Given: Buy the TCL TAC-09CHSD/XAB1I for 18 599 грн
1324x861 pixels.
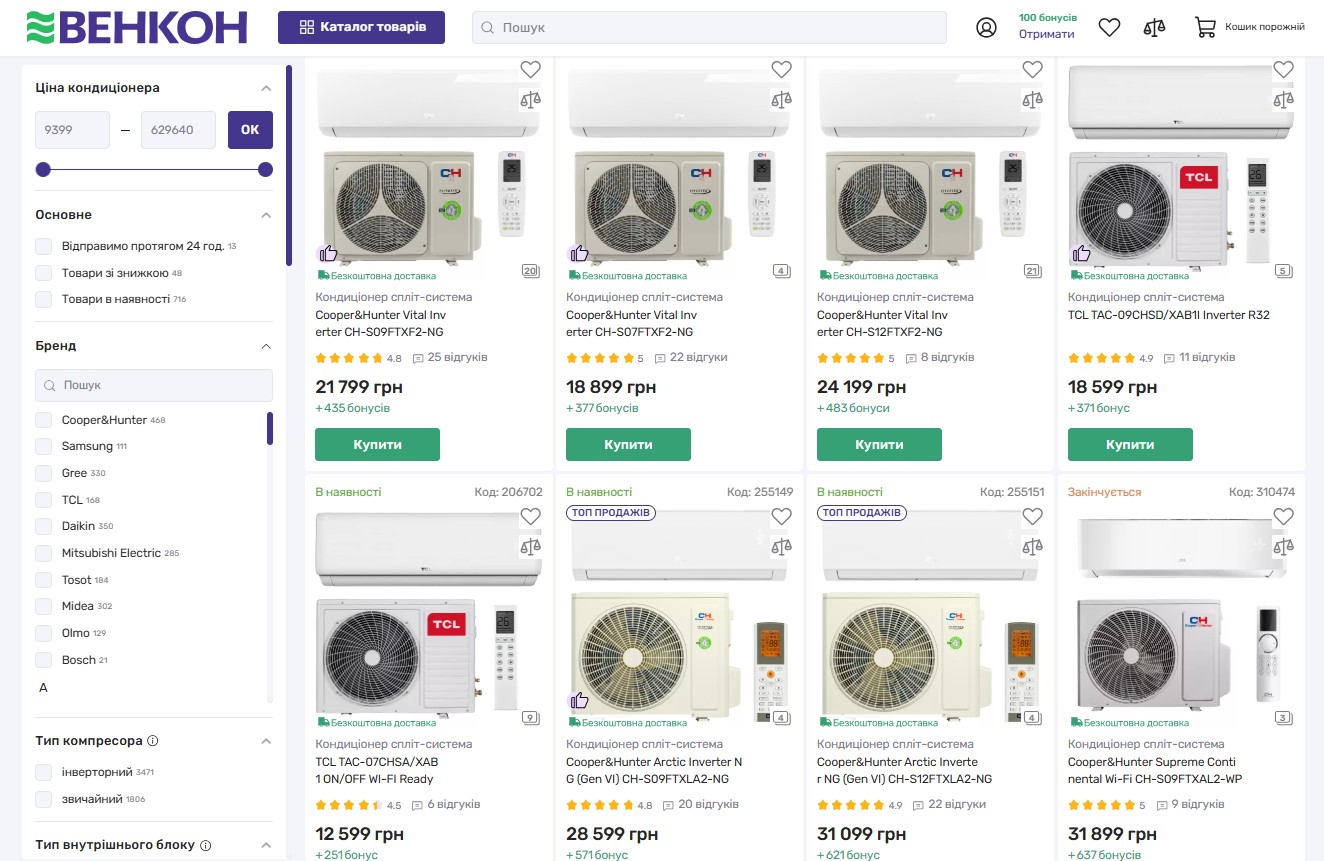Looking at the screenshot, I should [x=1131, y=445].
